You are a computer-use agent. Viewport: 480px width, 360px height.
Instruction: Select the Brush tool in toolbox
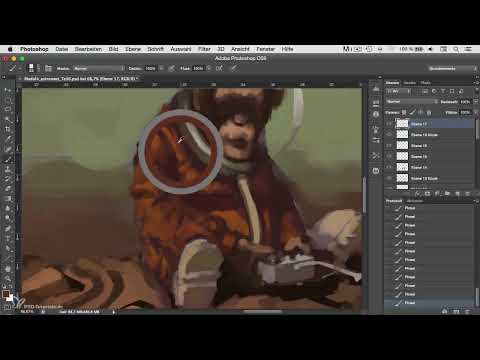tap(8, 159)
